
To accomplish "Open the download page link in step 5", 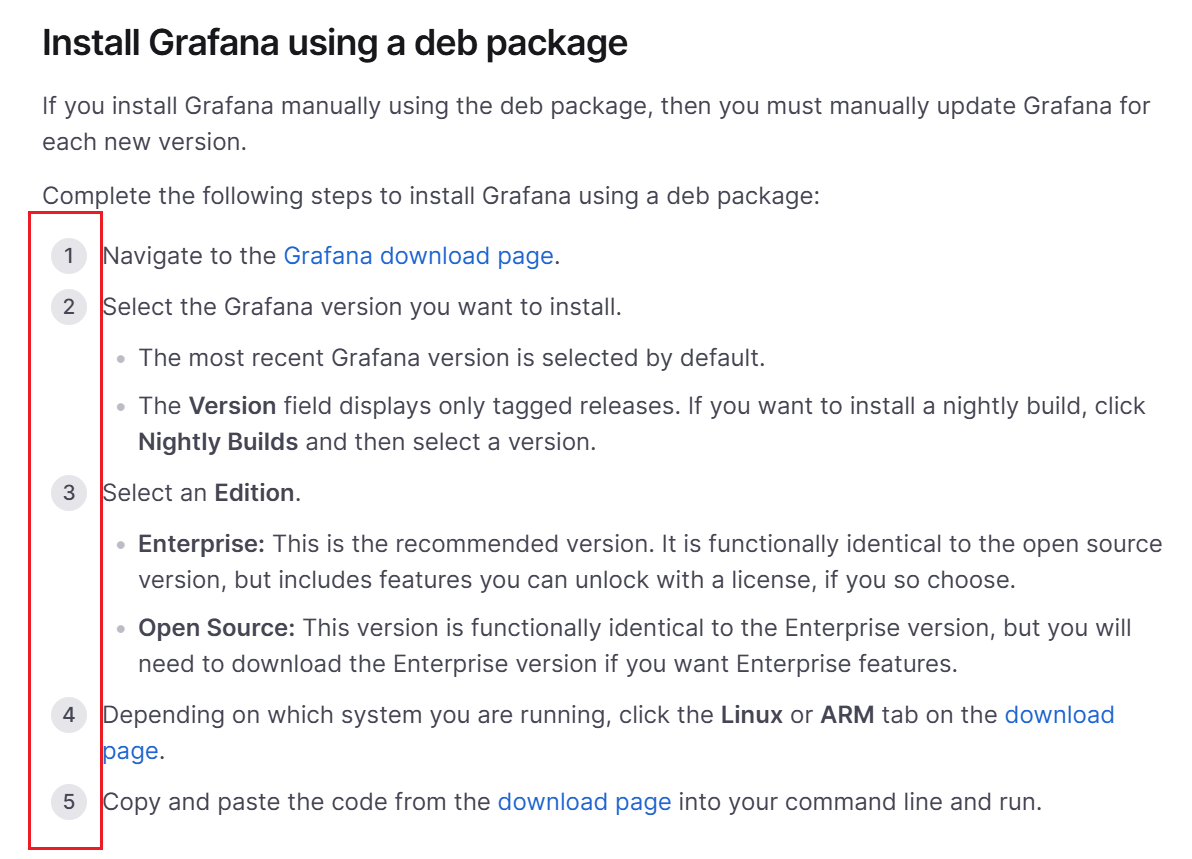I will pos(584,802).
